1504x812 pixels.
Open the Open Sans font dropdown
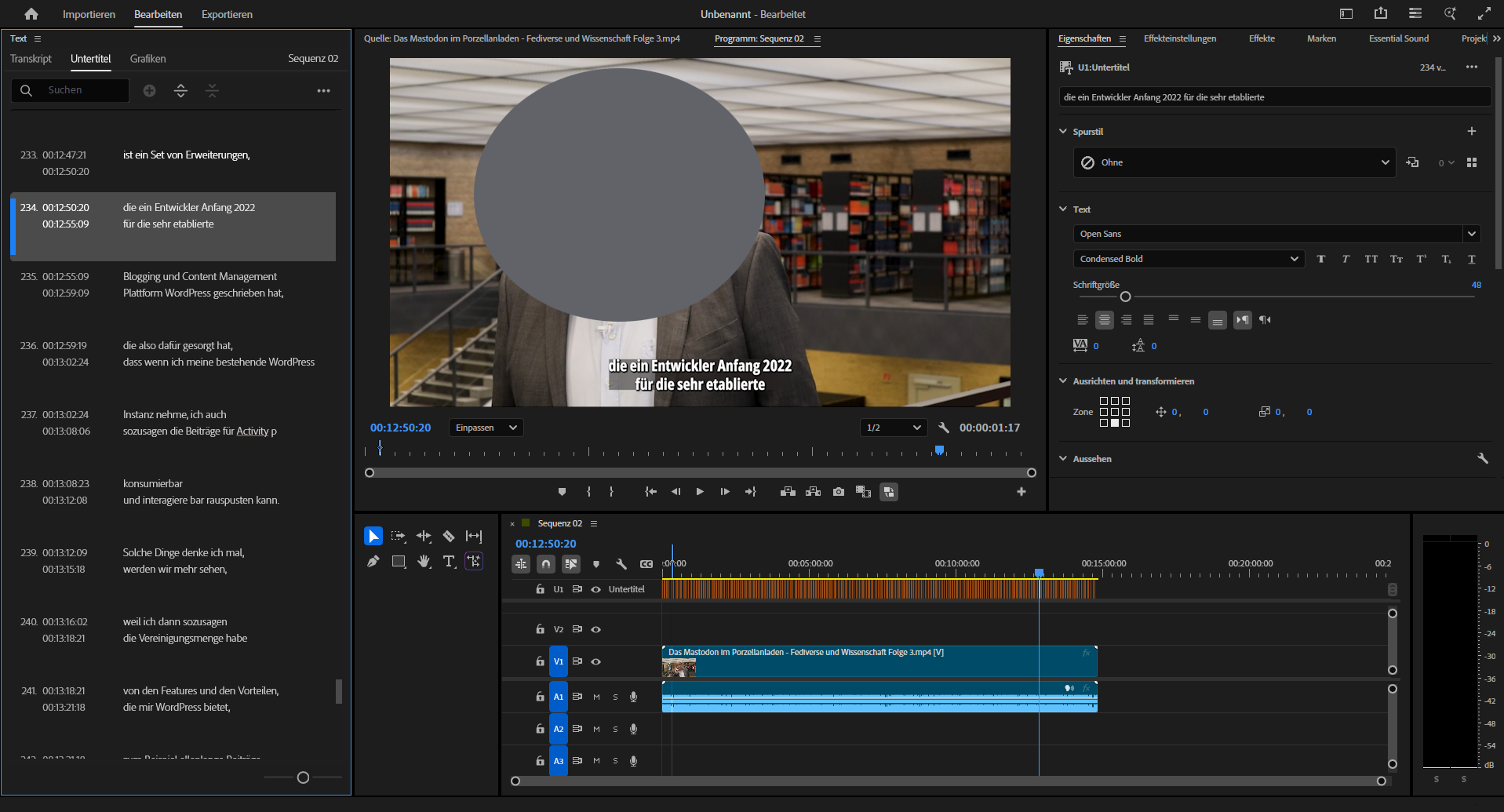tap(1471, 234)
